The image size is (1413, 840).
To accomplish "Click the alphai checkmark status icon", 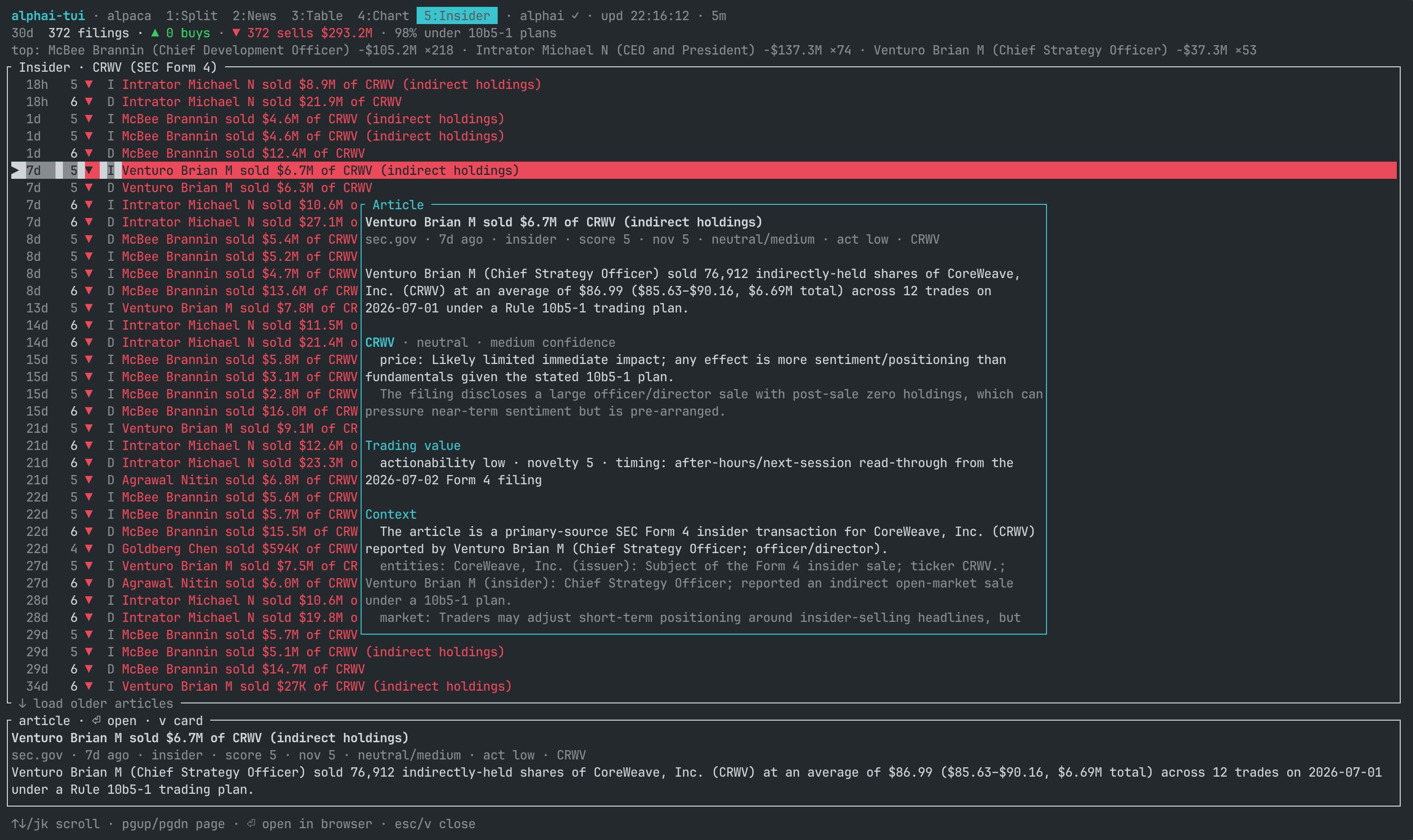I will click(x=575, y=16).
